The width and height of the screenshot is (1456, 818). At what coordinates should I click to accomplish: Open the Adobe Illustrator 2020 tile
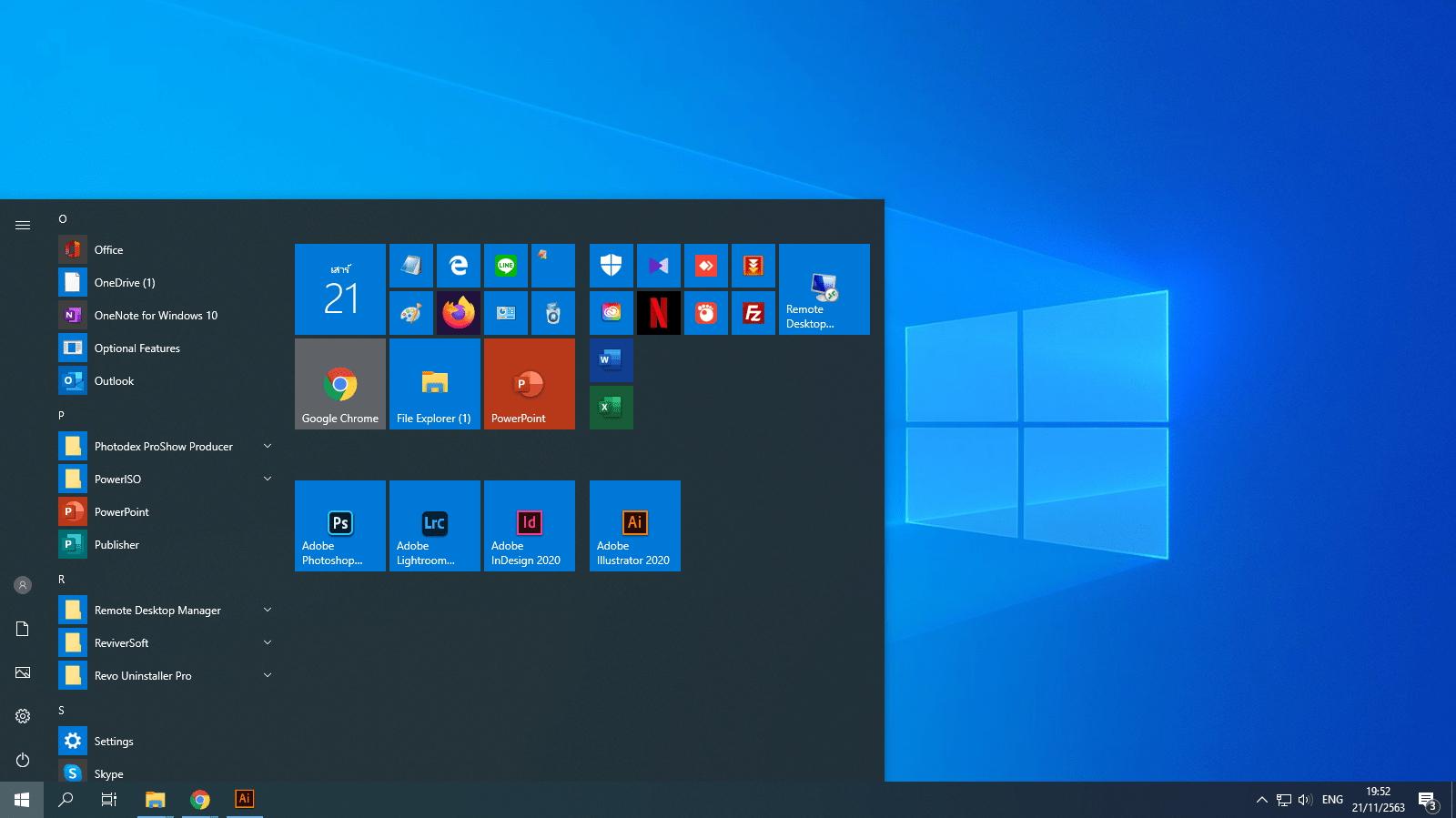635,526
